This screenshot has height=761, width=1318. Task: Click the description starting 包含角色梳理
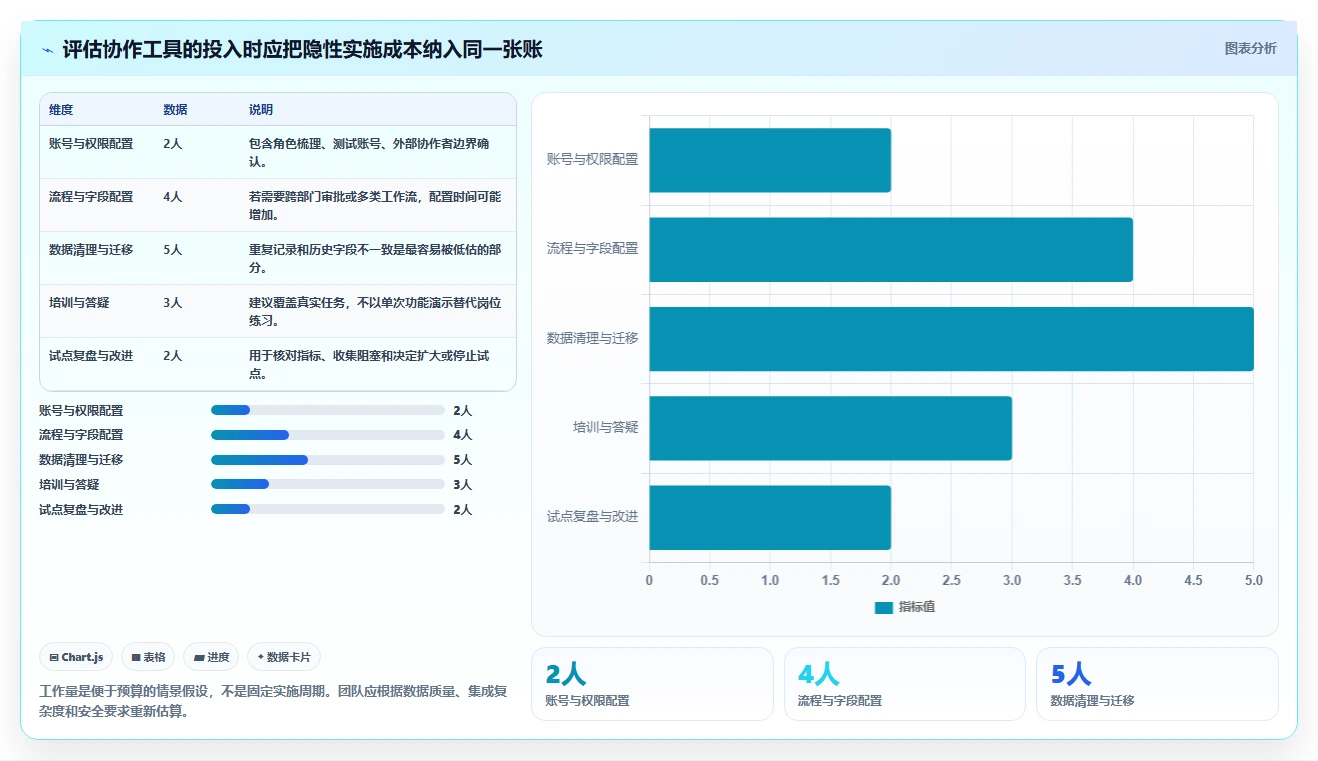369,153
